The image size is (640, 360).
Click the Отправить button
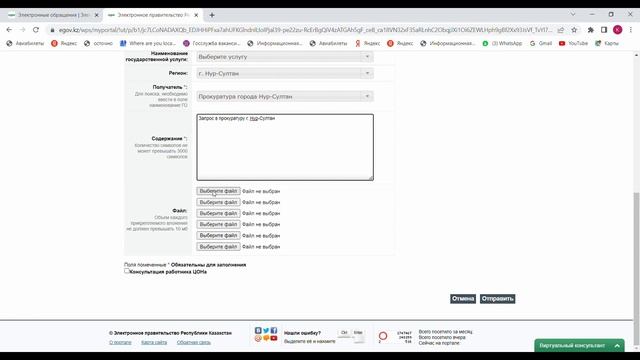pos(497,299)
